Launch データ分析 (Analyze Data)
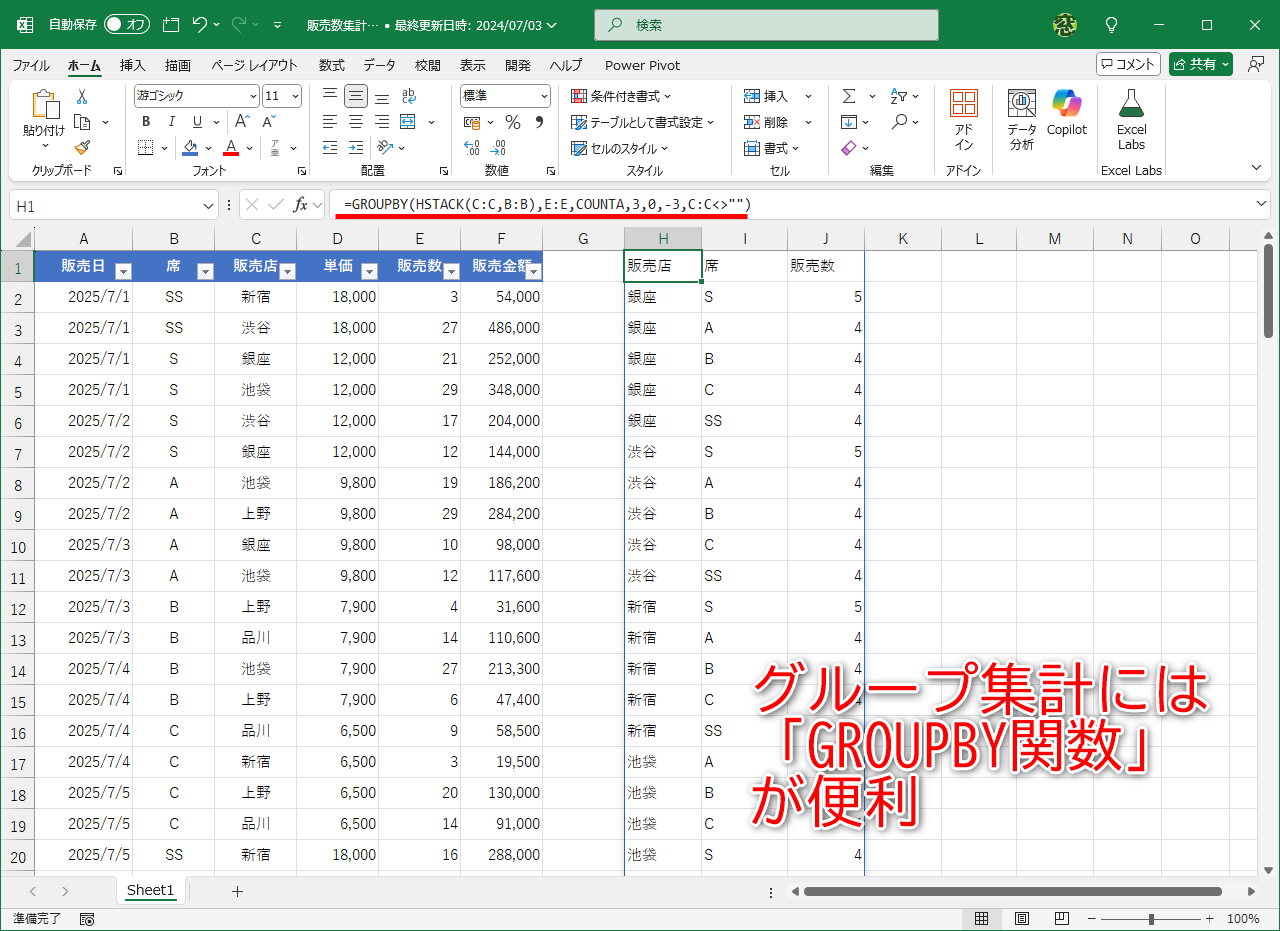 coord(1020,115)
